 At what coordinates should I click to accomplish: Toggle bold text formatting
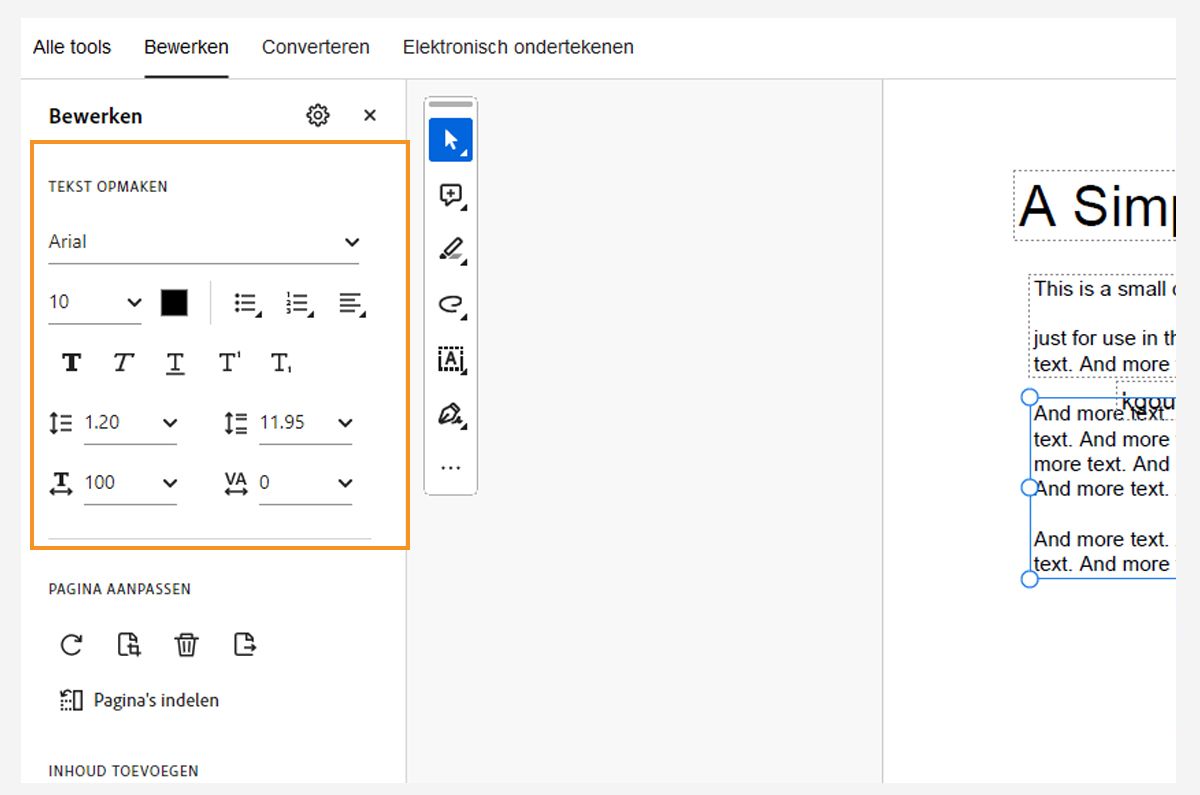coord(71,362)
